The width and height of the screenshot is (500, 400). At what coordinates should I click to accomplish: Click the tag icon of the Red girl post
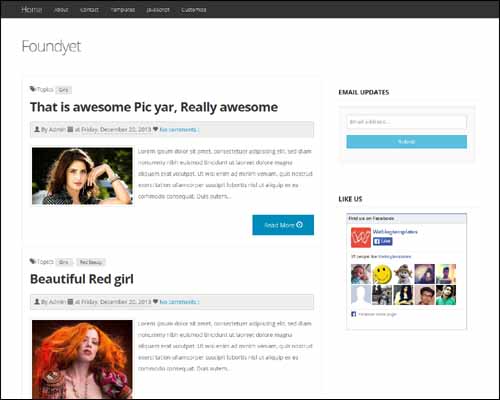[32, 261]
